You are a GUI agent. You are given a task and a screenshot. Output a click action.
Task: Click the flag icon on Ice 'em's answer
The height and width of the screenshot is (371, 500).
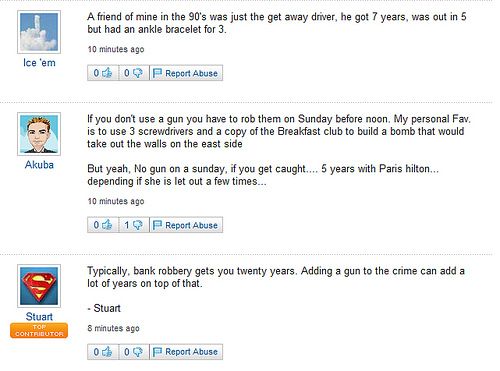tap(157, 73)
